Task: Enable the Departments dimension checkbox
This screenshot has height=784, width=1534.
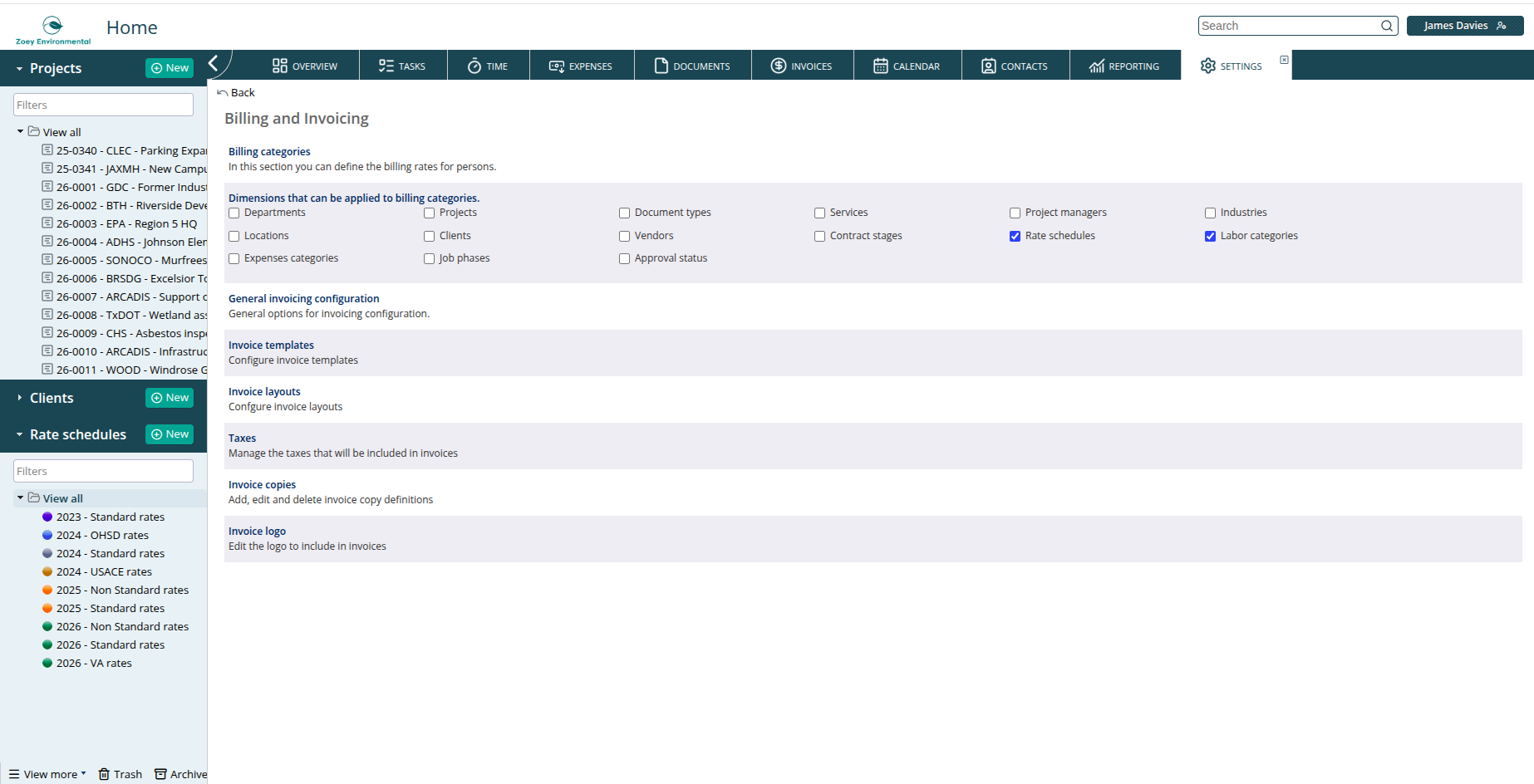Action: point(234,213)
